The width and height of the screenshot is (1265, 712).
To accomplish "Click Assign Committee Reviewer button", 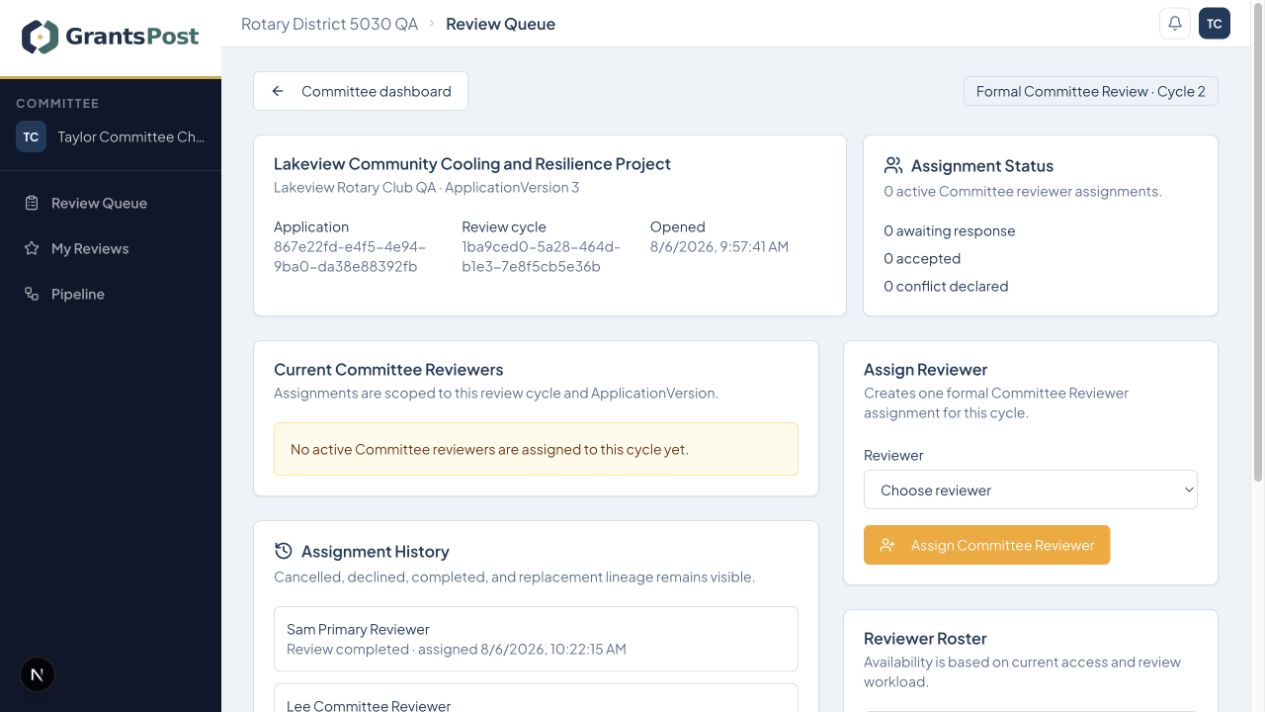I will coord(987,545).
